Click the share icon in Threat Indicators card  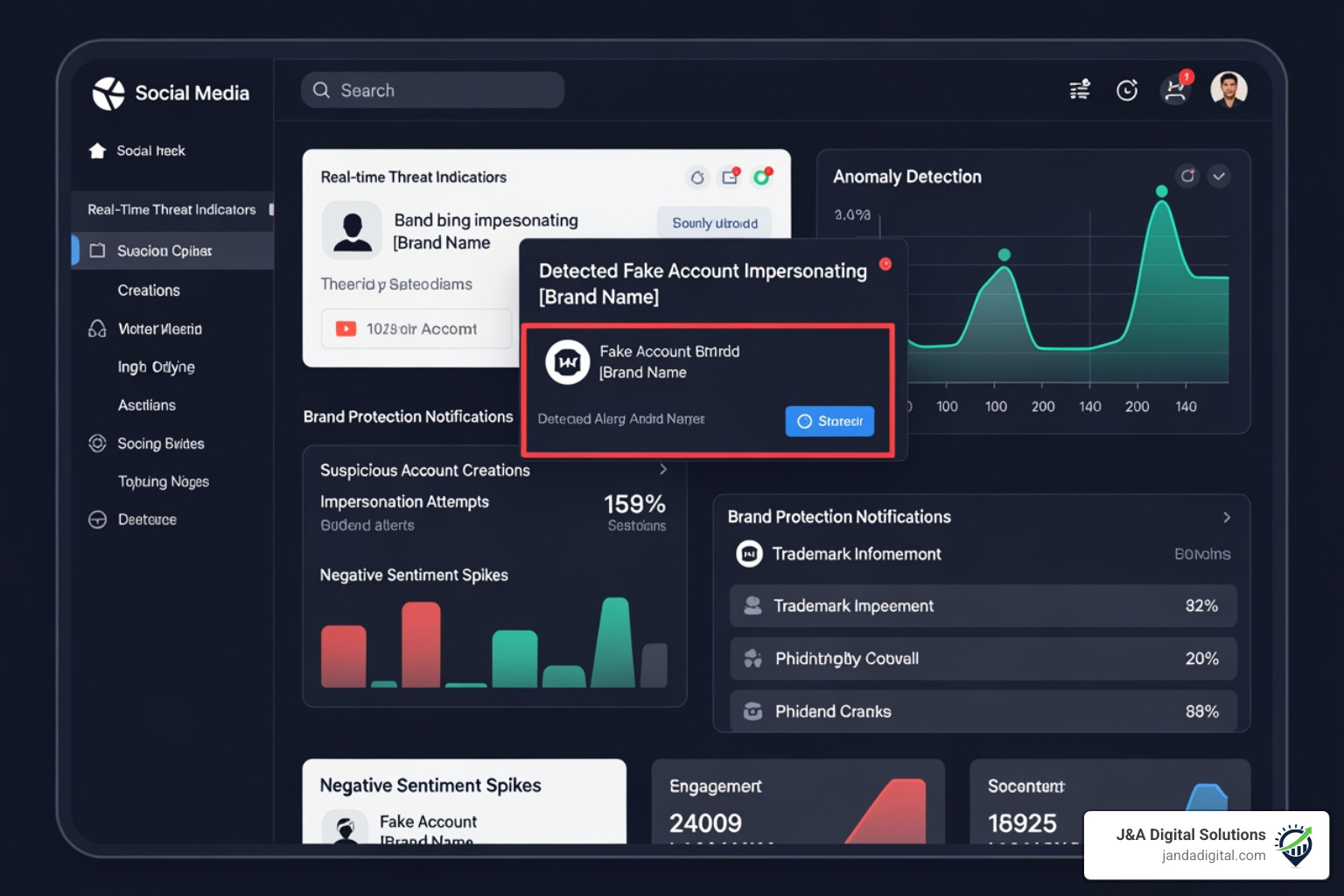coord(731,177)
